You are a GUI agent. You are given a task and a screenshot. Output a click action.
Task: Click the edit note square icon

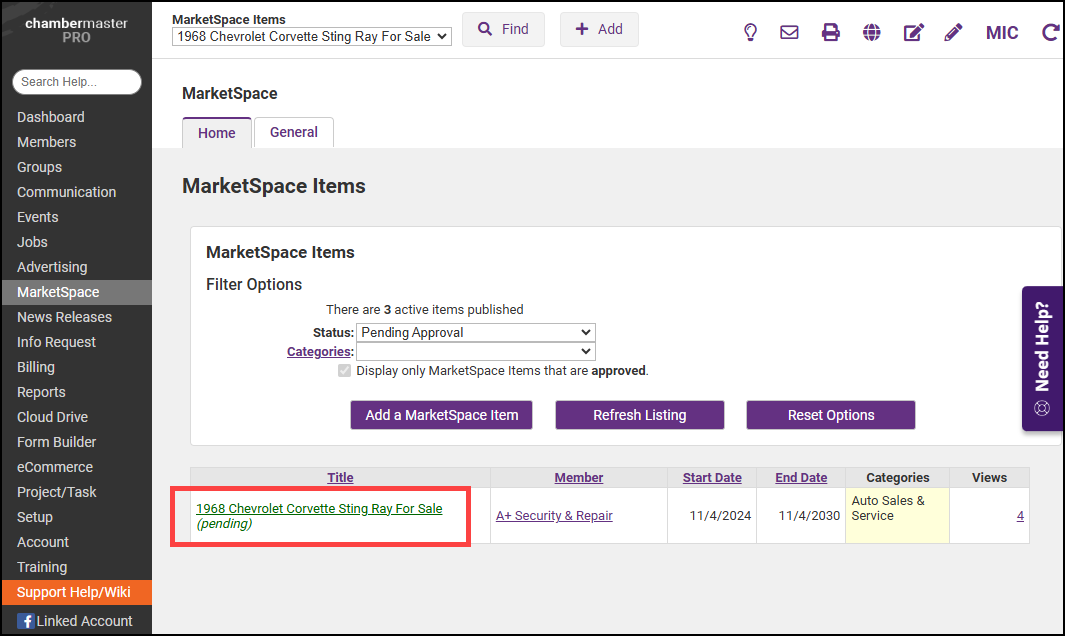pyautogui.click(x=914, y=32)
